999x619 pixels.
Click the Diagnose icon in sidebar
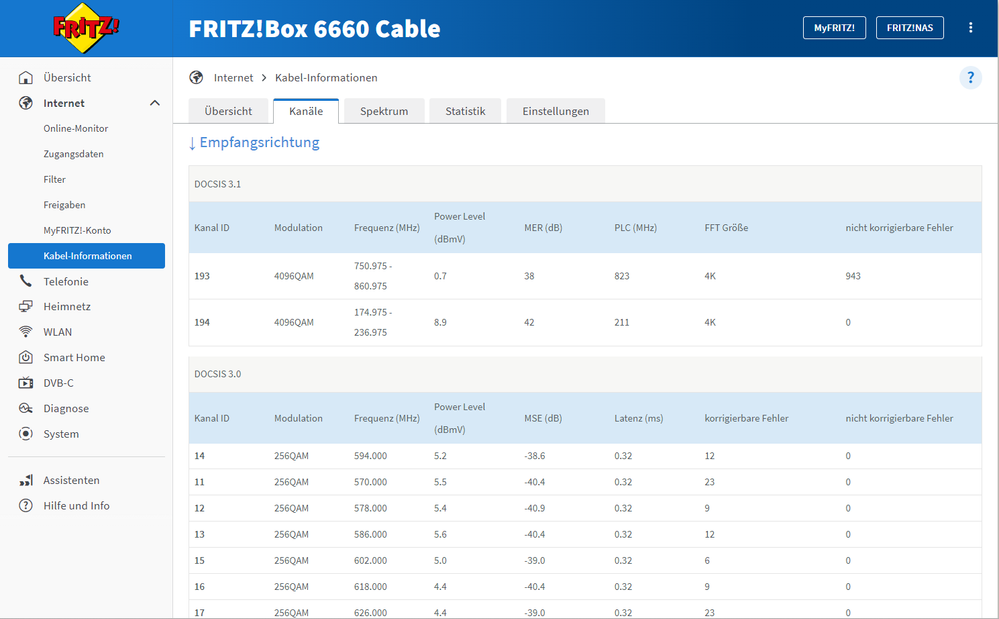click(x=26, y=409)
